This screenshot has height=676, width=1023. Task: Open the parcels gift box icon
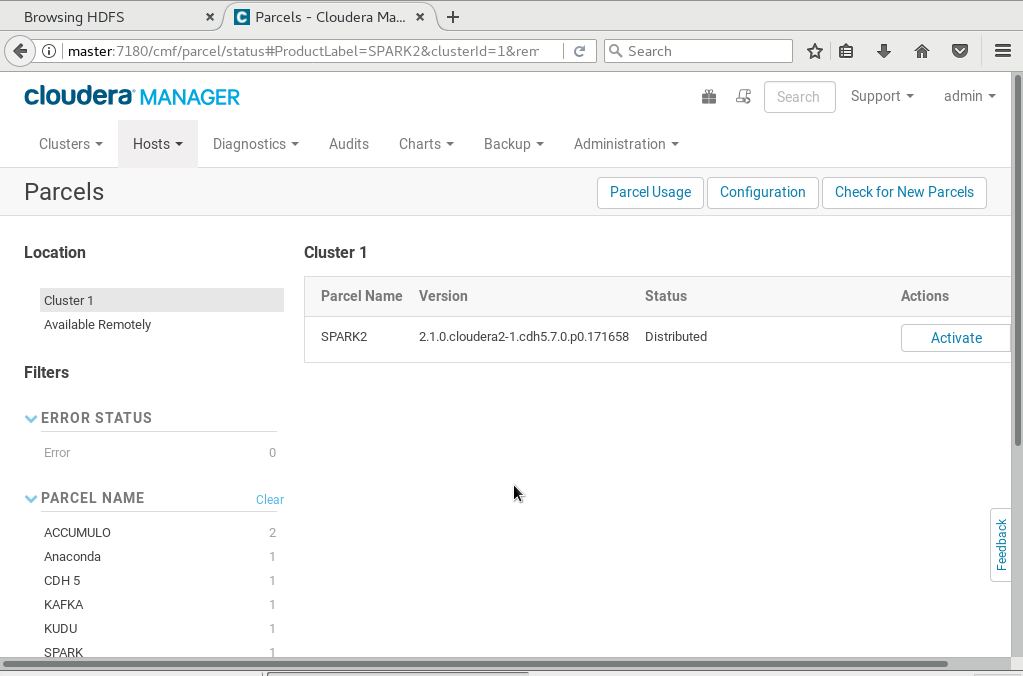[x=709, y=97]
